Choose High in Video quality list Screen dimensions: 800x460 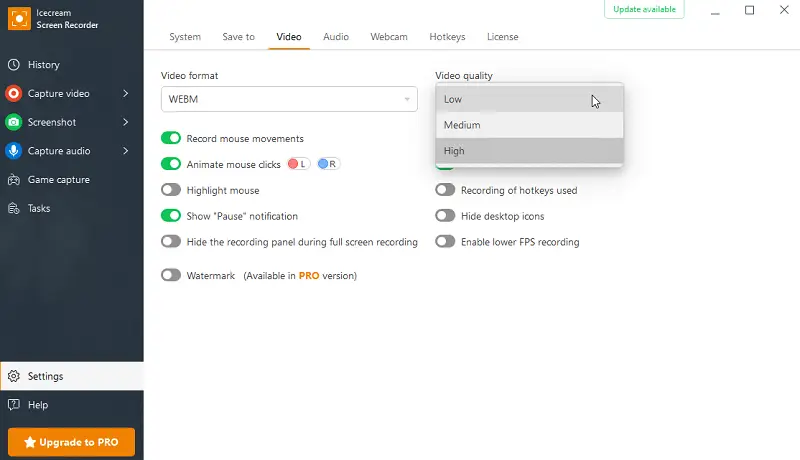click(x=529, y=151)
